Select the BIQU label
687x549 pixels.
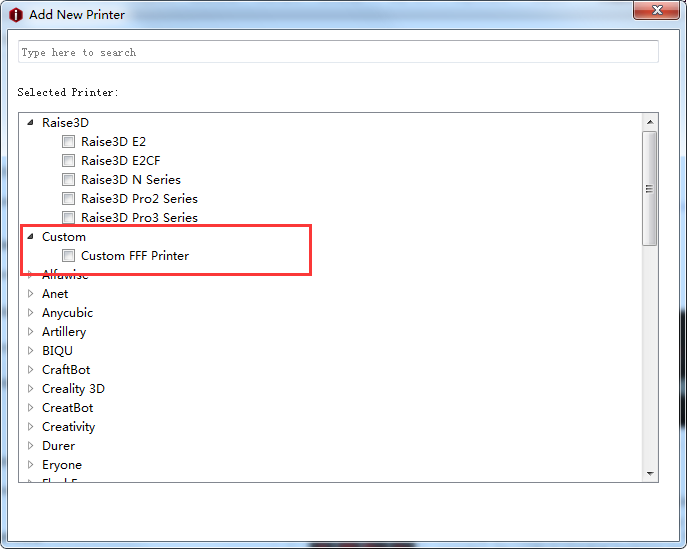[x=57, y=351]
